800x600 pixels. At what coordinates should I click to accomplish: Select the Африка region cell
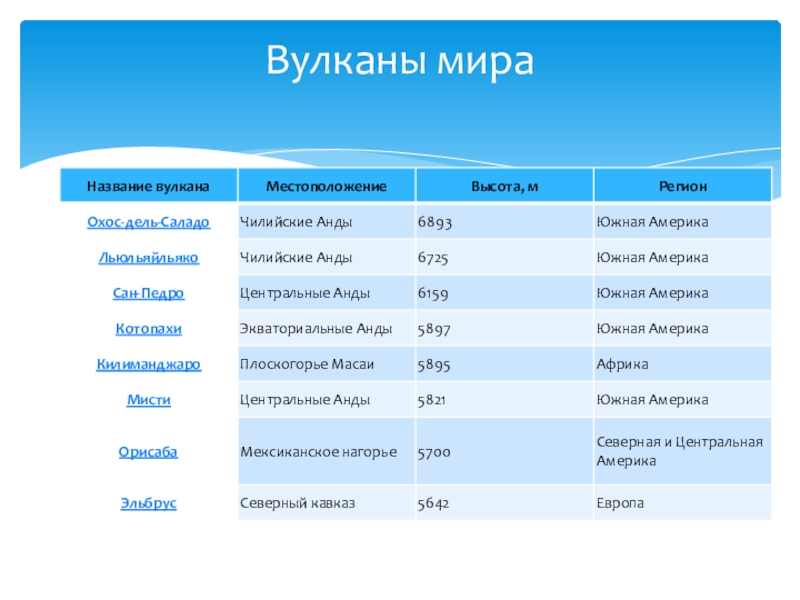point(683,364)
